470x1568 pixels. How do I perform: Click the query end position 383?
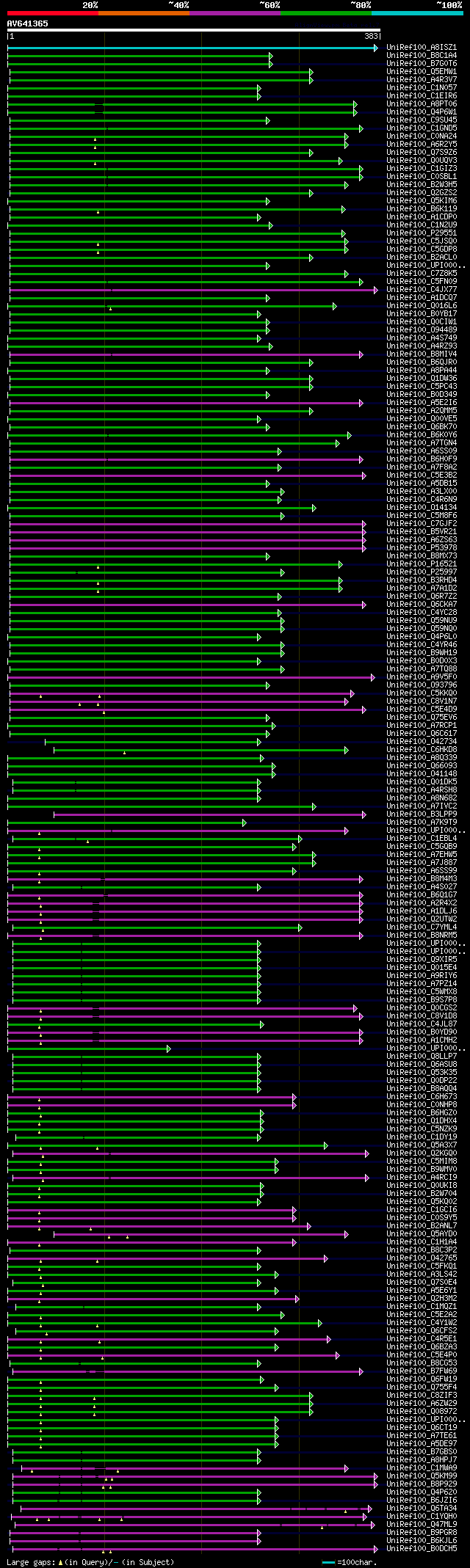click(372, 36)
